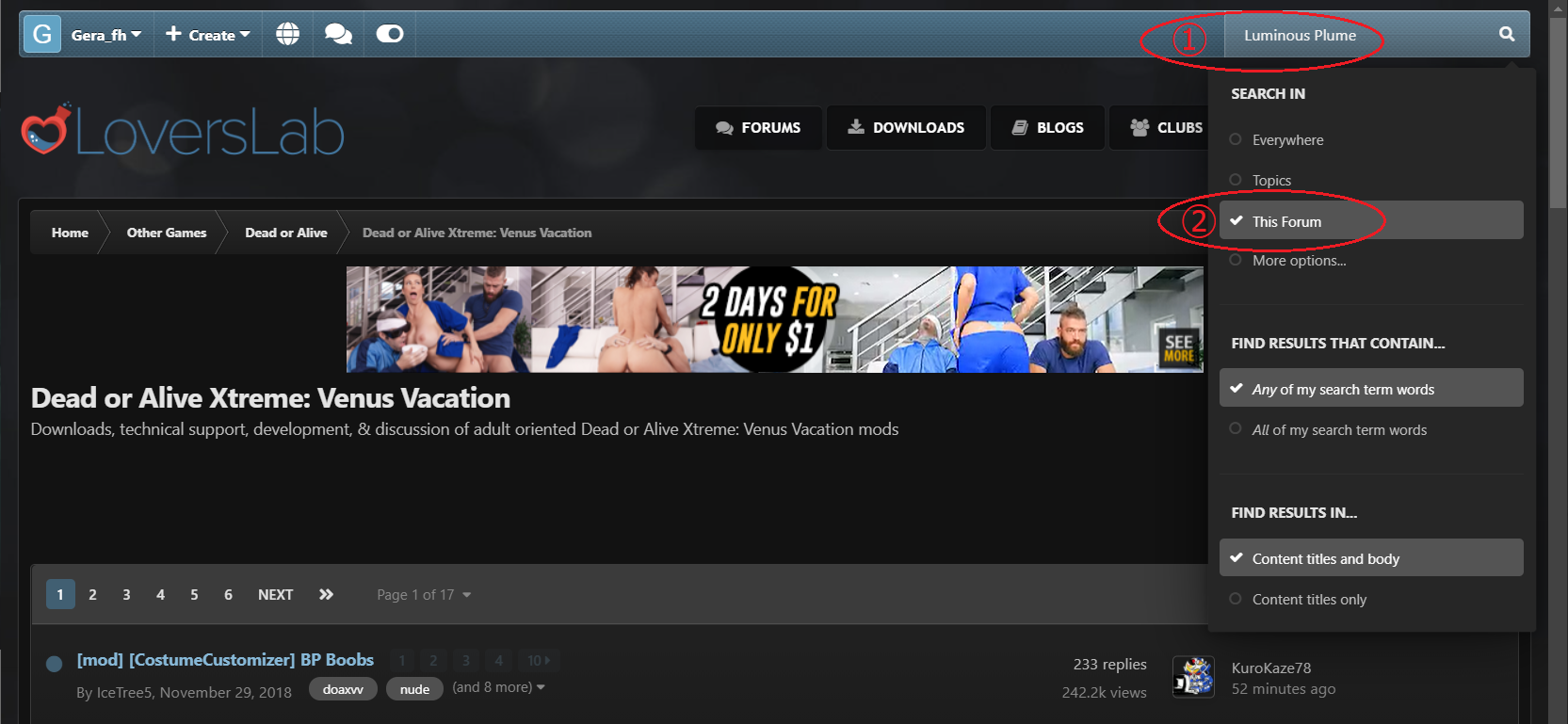Click the '233 replies' count
Viewport: 1568px width, 724px height.
coord(1109,665)
